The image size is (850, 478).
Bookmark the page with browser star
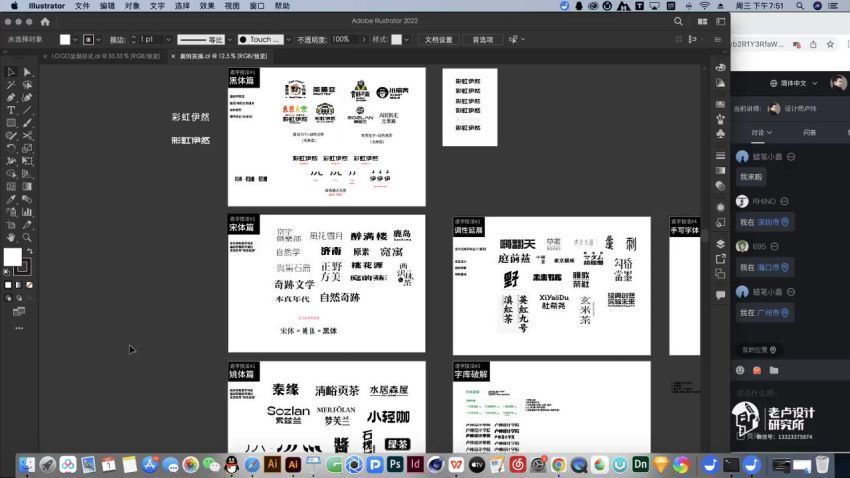pos(830,44)
